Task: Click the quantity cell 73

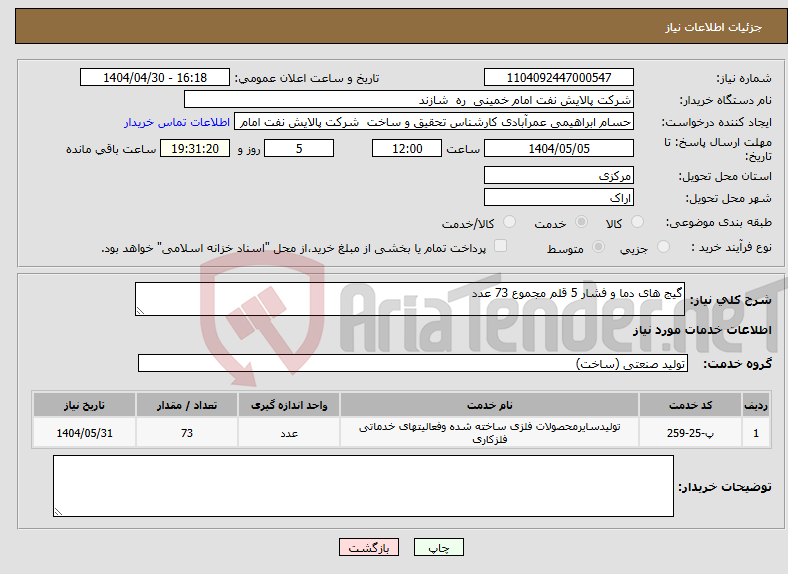Action: tap(186, 433)
